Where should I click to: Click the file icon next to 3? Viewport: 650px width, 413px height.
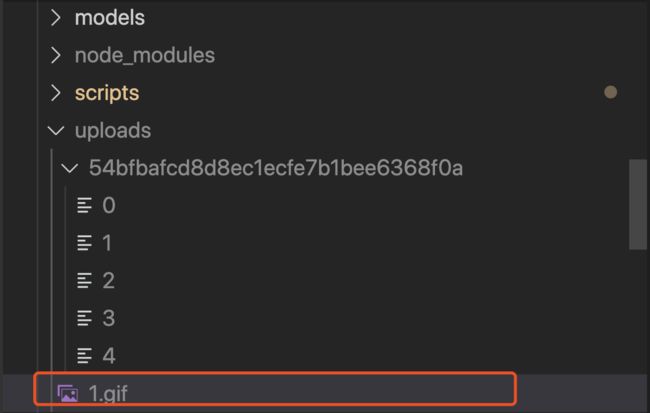(84, 318)
